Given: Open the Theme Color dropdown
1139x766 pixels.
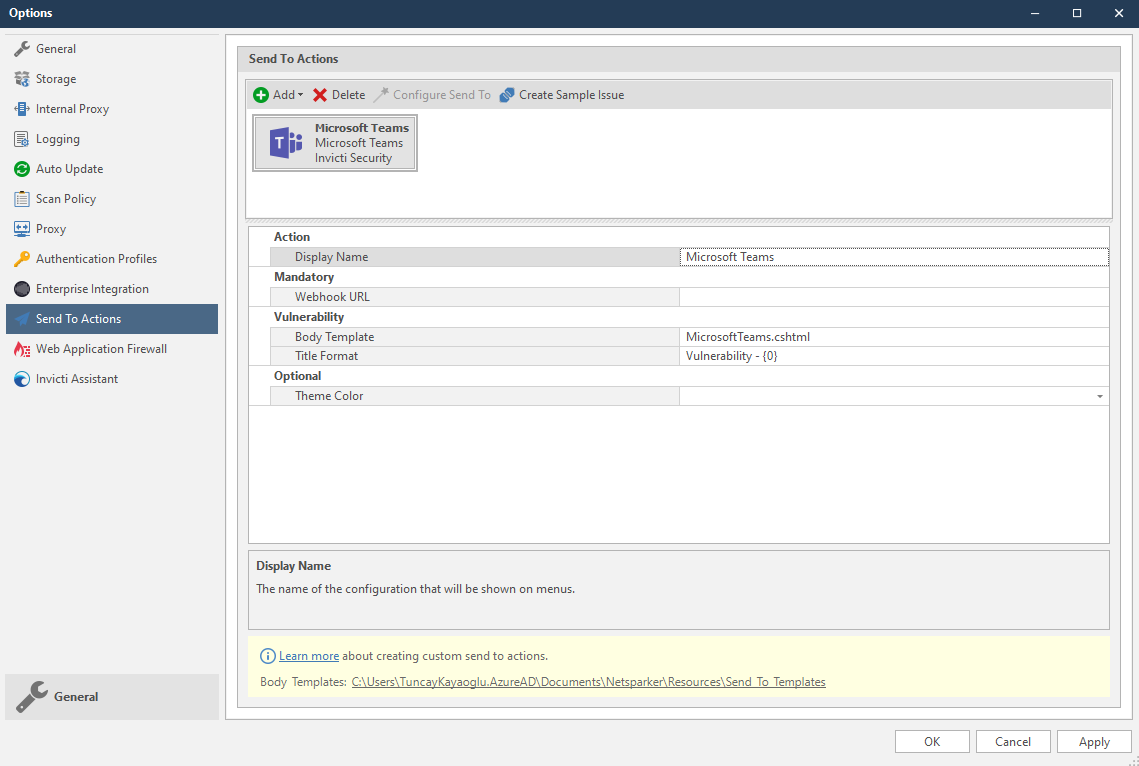Looking at the screenshot, I should pos(1099,395).
